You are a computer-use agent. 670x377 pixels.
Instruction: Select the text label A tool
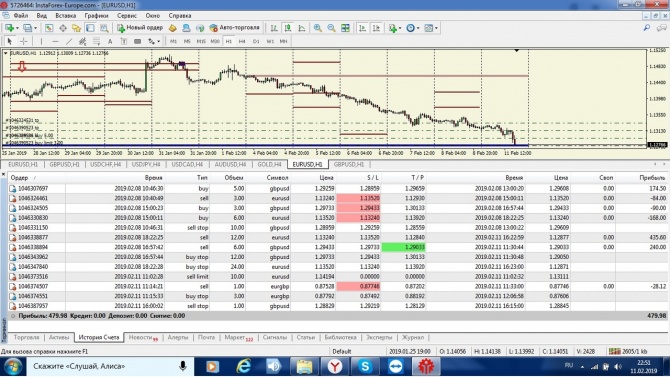click(x=110, y=41)
